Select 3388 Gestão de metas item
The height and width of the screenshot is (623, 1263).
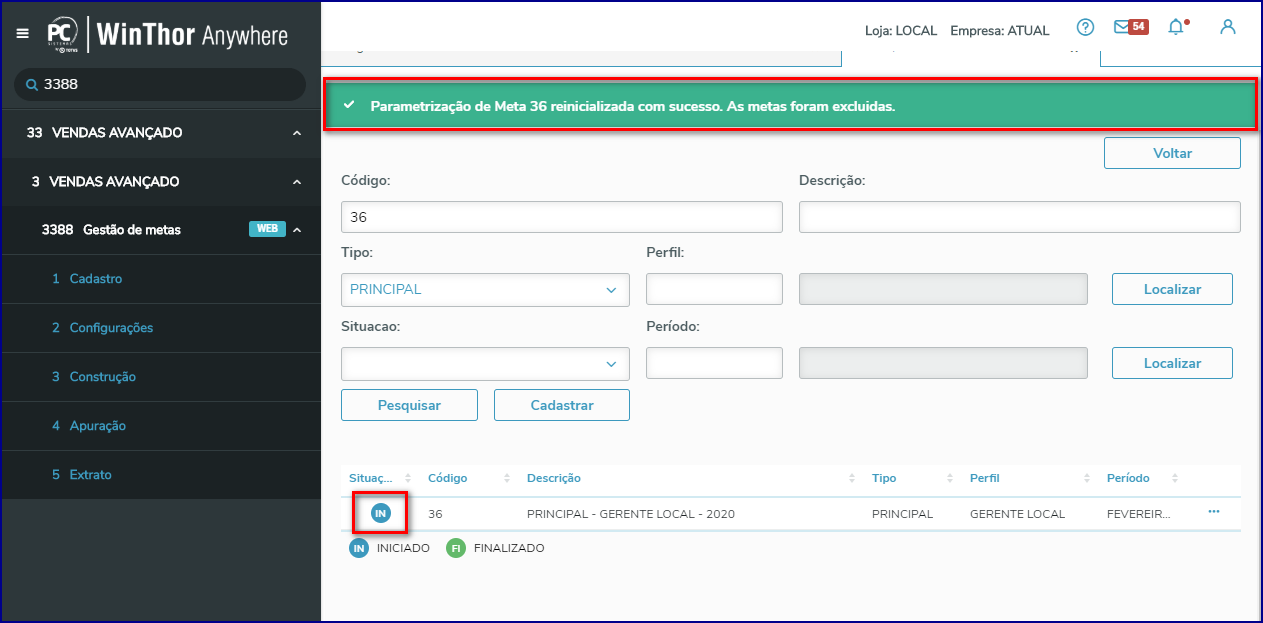[x=160, y=230]
